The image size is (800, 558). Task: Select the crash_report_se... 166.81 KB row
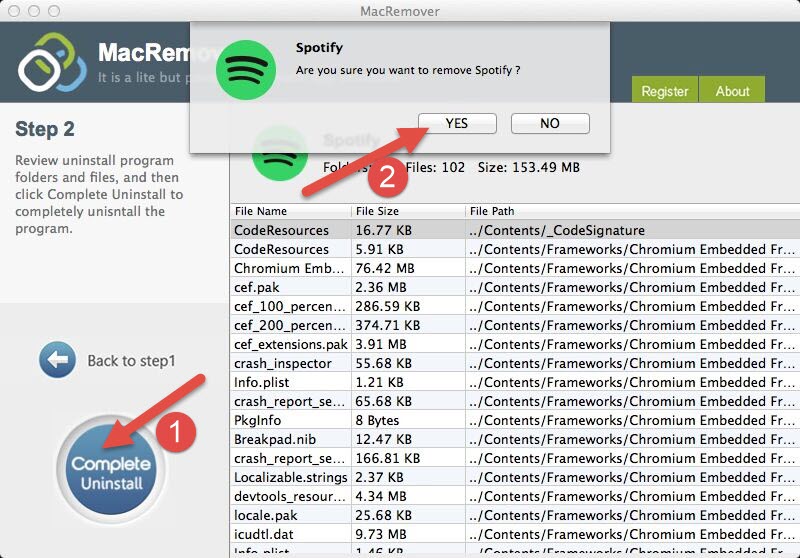click(515, 458)
